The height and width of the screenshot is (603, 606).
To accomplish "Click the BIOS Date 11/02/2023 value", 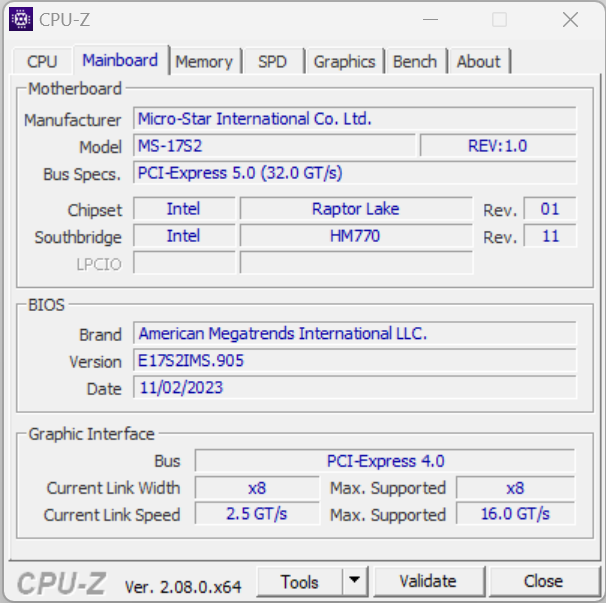I will point(354,387).
